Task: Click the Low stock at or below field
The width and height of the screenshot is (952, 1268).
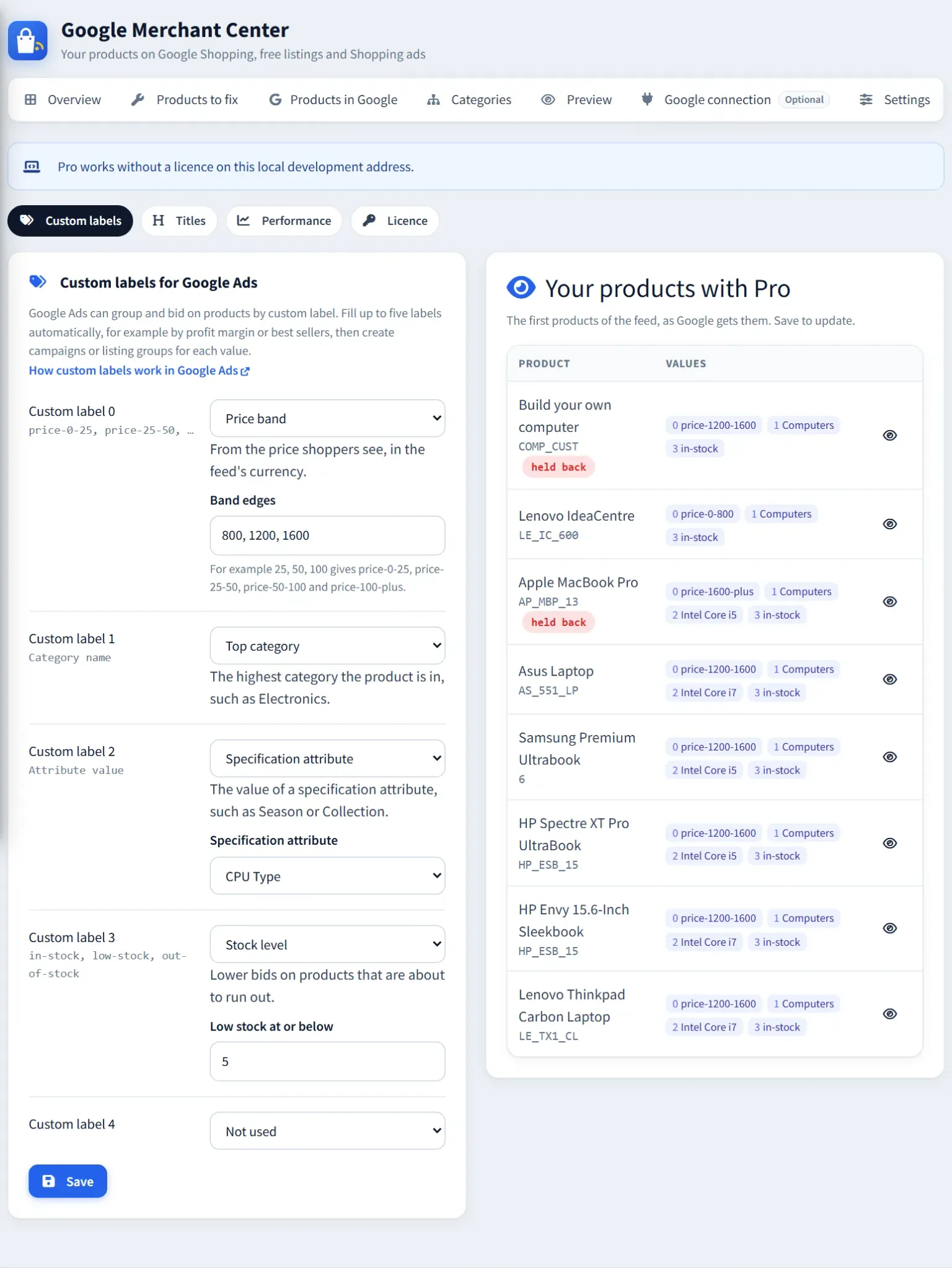Action: coord(327,1062)
